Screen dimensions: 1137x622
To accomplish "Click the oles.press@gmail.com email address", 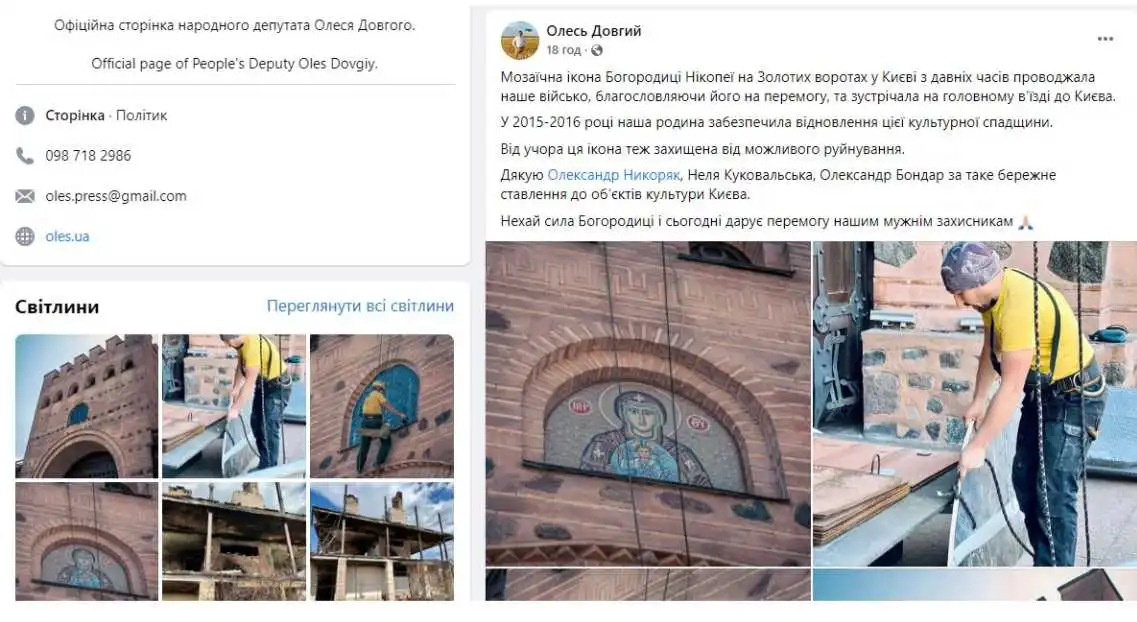I will point(116,196).
